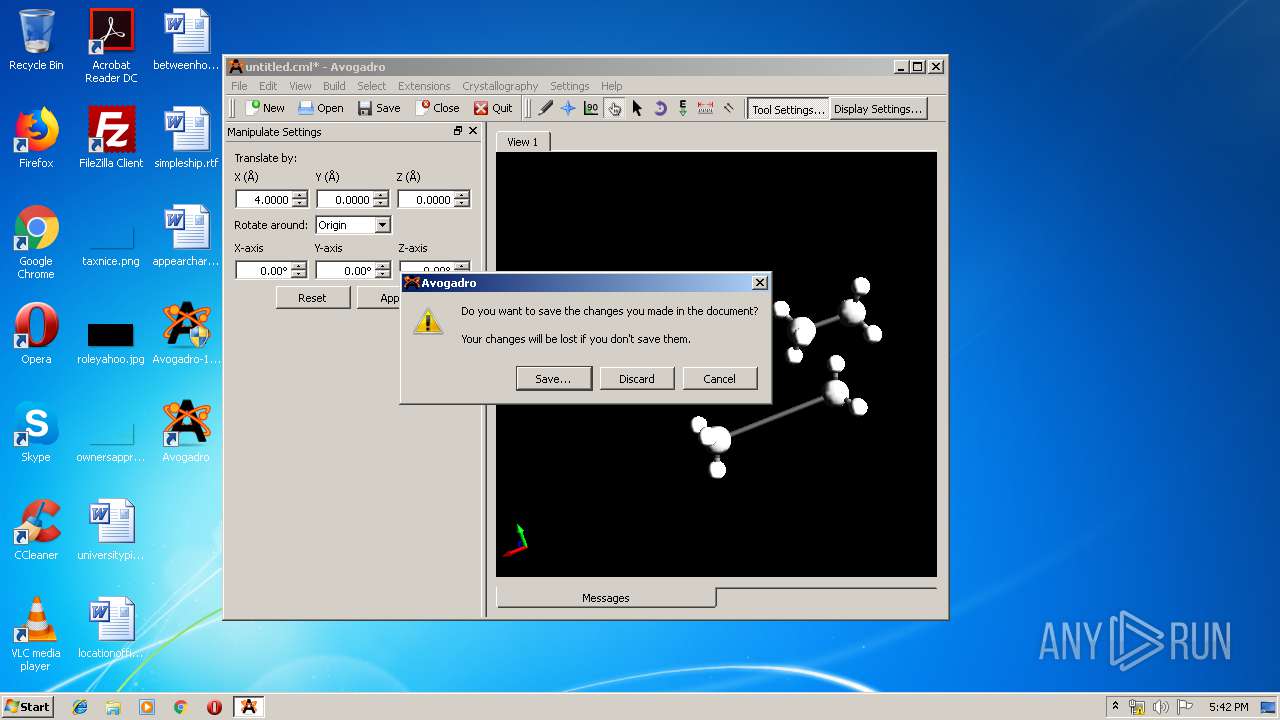Increase the Z translate value with stepper
Image resolution: width=1280 pixels, height=720 pixels.
pyautogui.click(x=461, y=195)
